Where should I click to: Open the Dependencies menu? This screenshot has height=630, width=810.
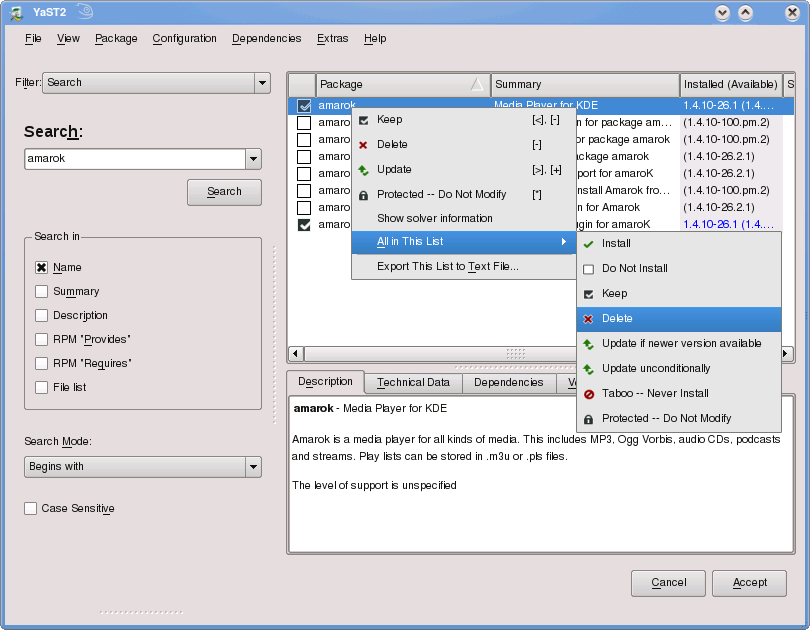[267, 39]
